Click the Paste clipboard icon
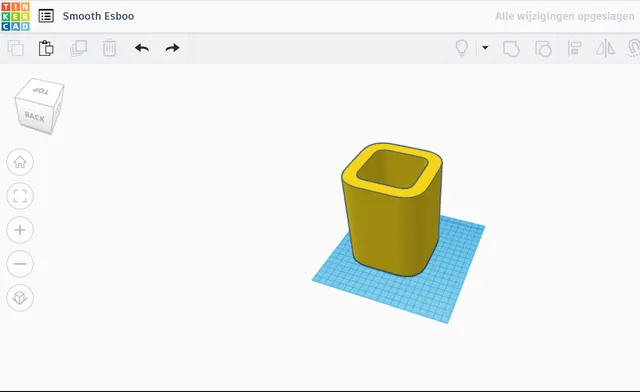 [x=46, y=48]
